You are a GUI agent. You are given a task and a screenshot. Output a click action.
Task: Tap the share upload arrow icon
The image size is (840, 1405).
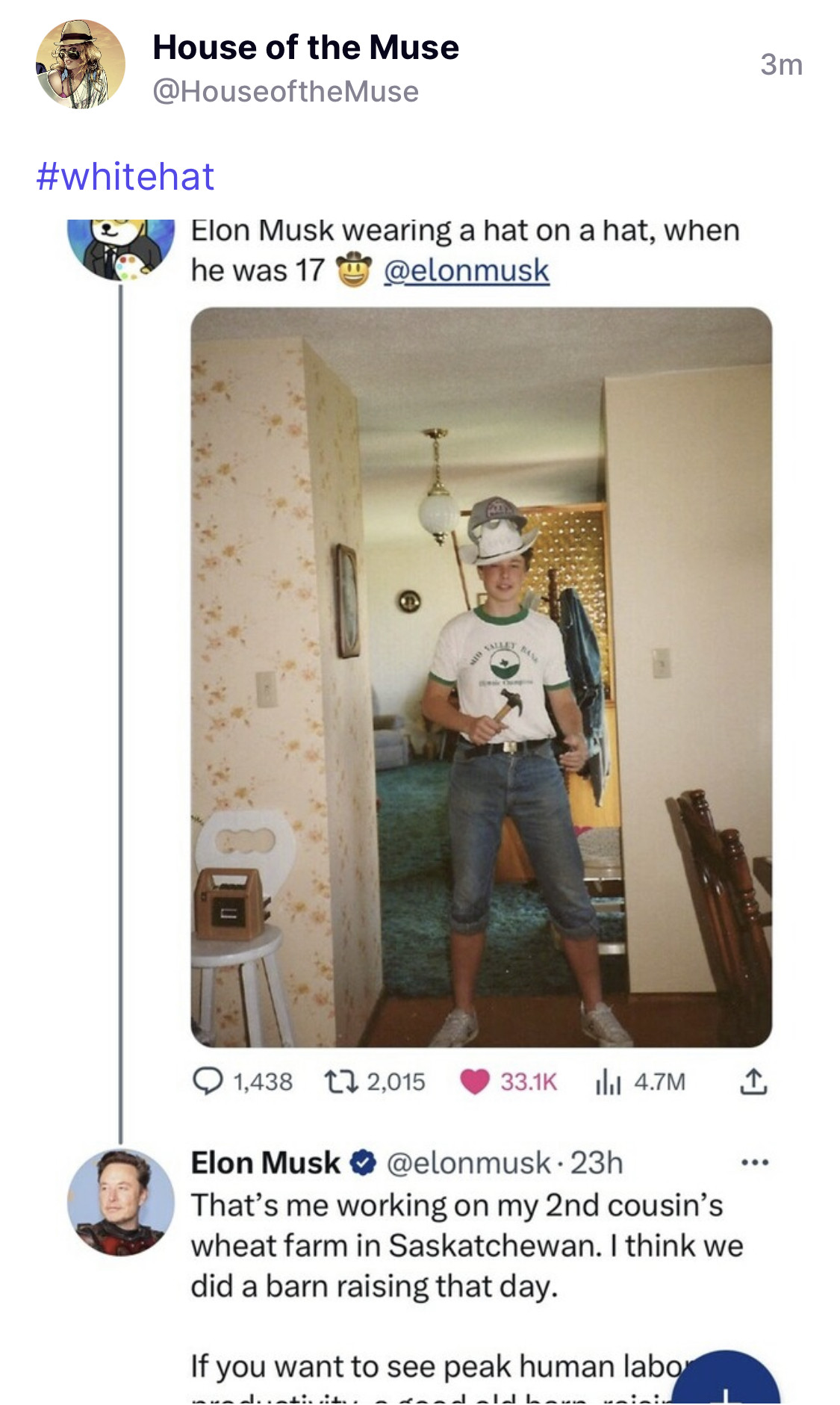pyautogui.click(x=753, y=1082)
